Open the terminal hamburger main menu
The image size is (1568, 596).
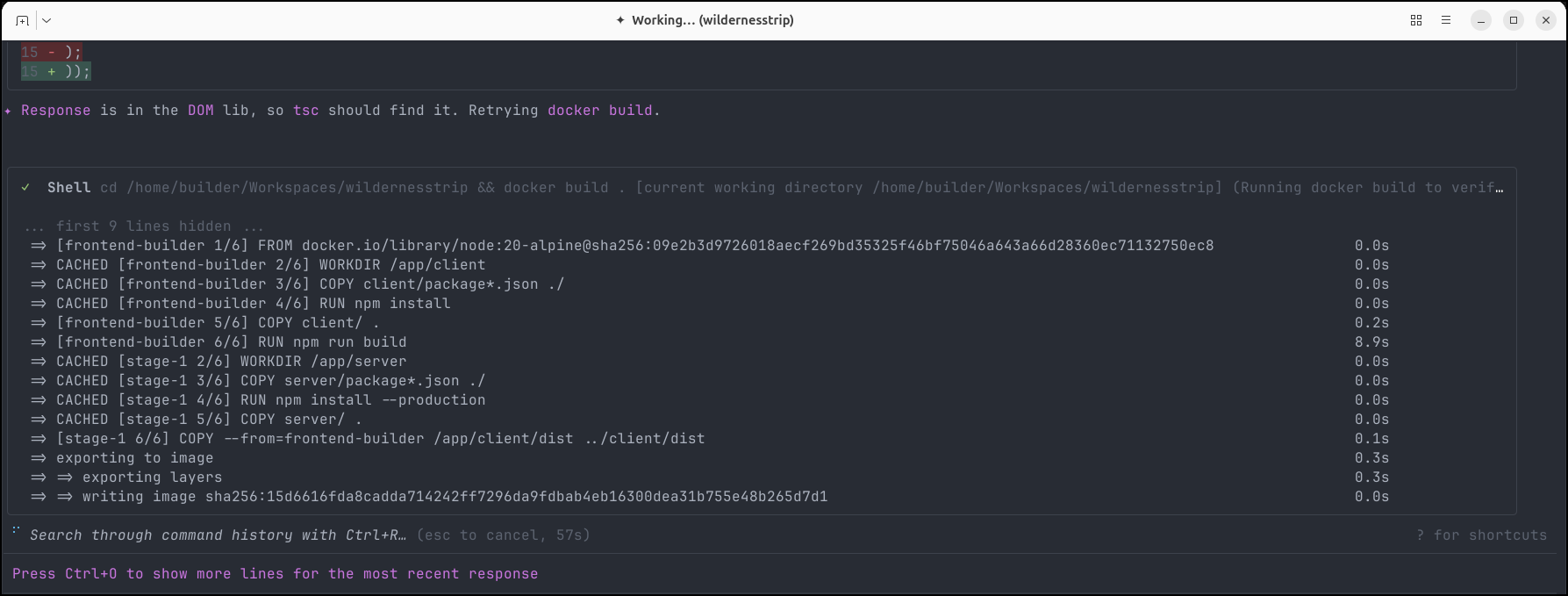1446,20
